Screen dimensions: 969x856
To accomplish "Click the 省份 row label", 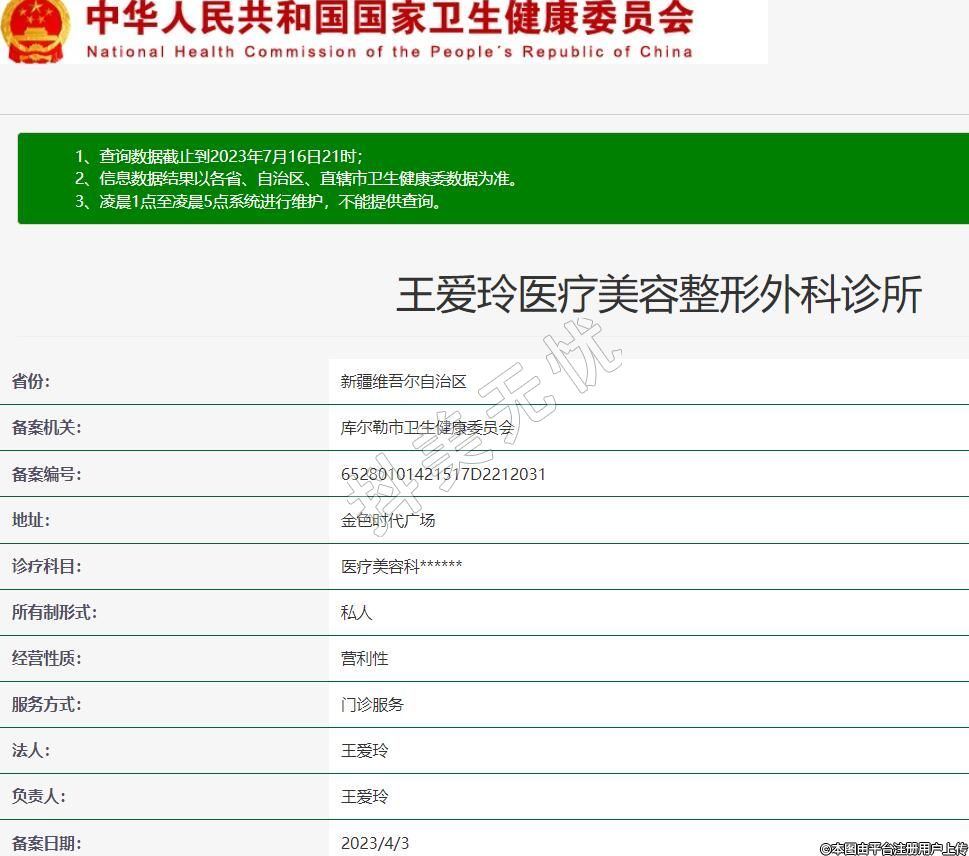I will tap(31, 381).
